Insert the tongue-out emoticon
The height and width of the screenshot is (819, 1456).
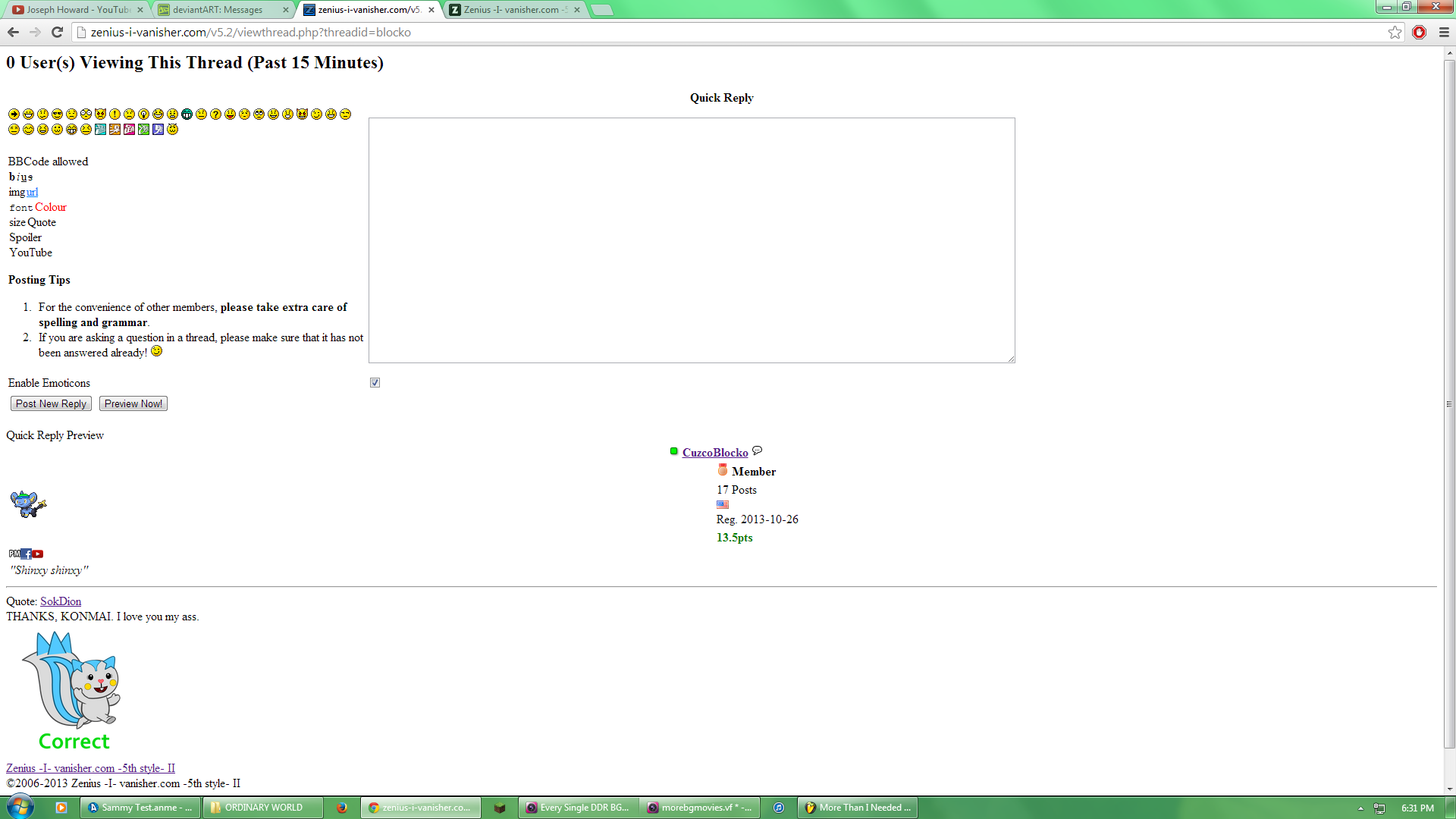[x=230, y=114]
